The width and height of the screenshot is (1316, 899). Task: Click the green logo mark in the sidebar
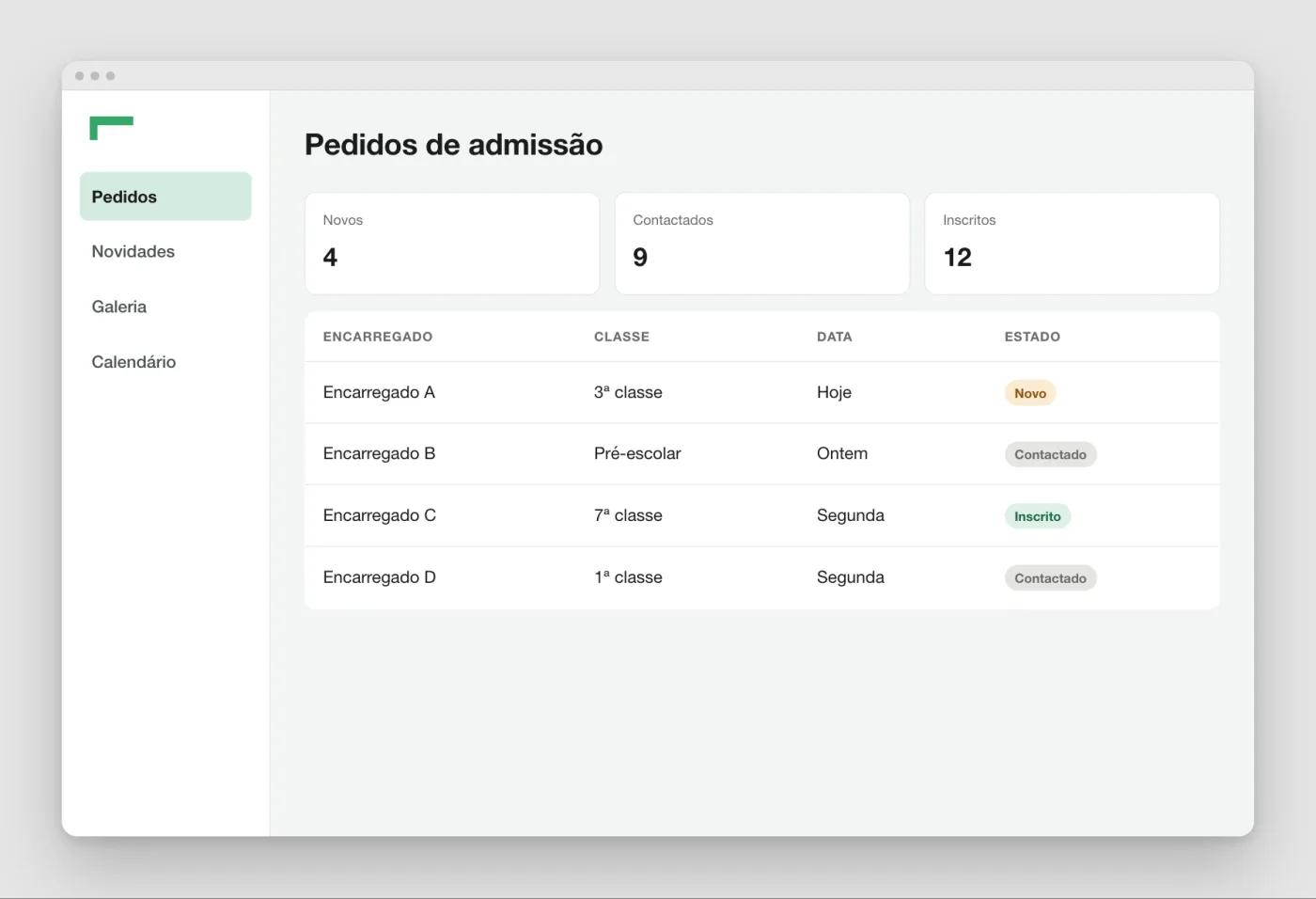tap(111, 128)
